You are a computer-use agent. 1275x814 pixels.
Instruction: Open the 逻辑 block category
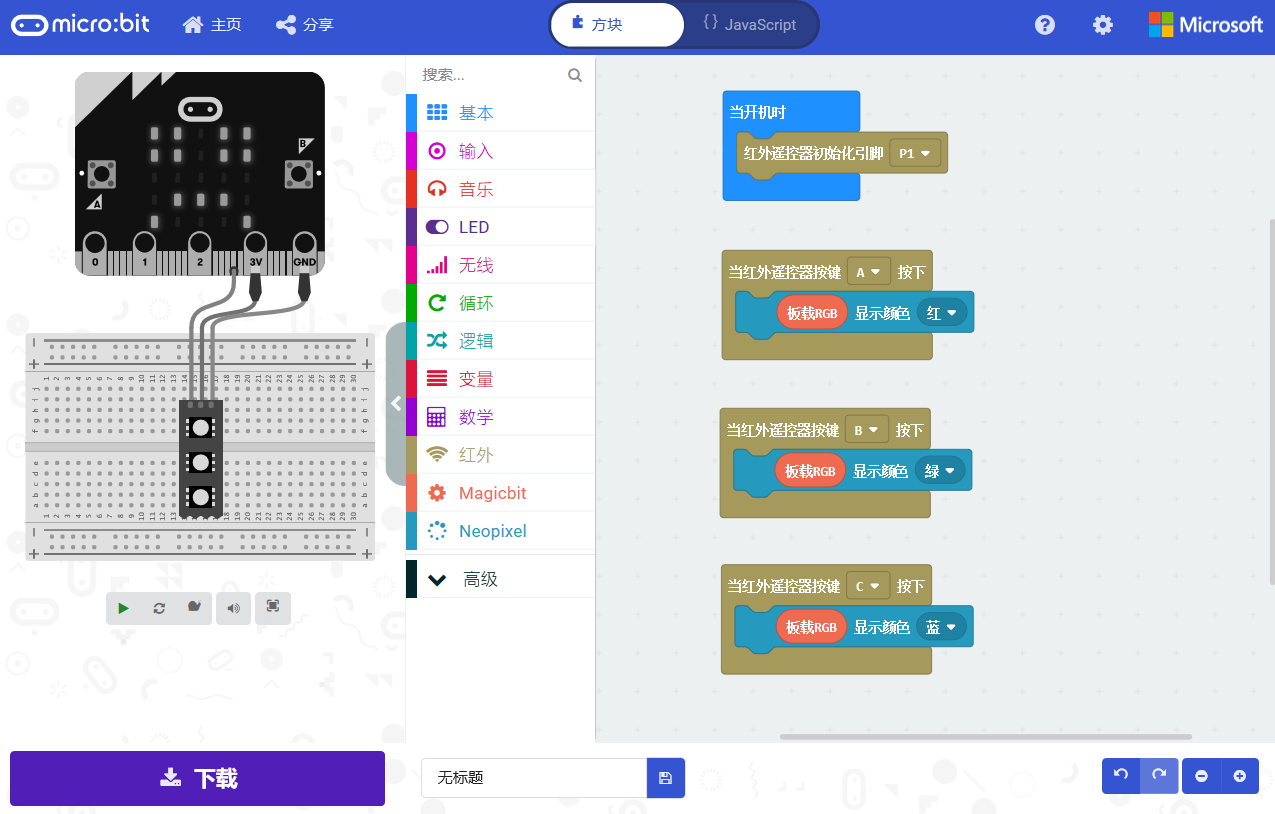point(500,341)
